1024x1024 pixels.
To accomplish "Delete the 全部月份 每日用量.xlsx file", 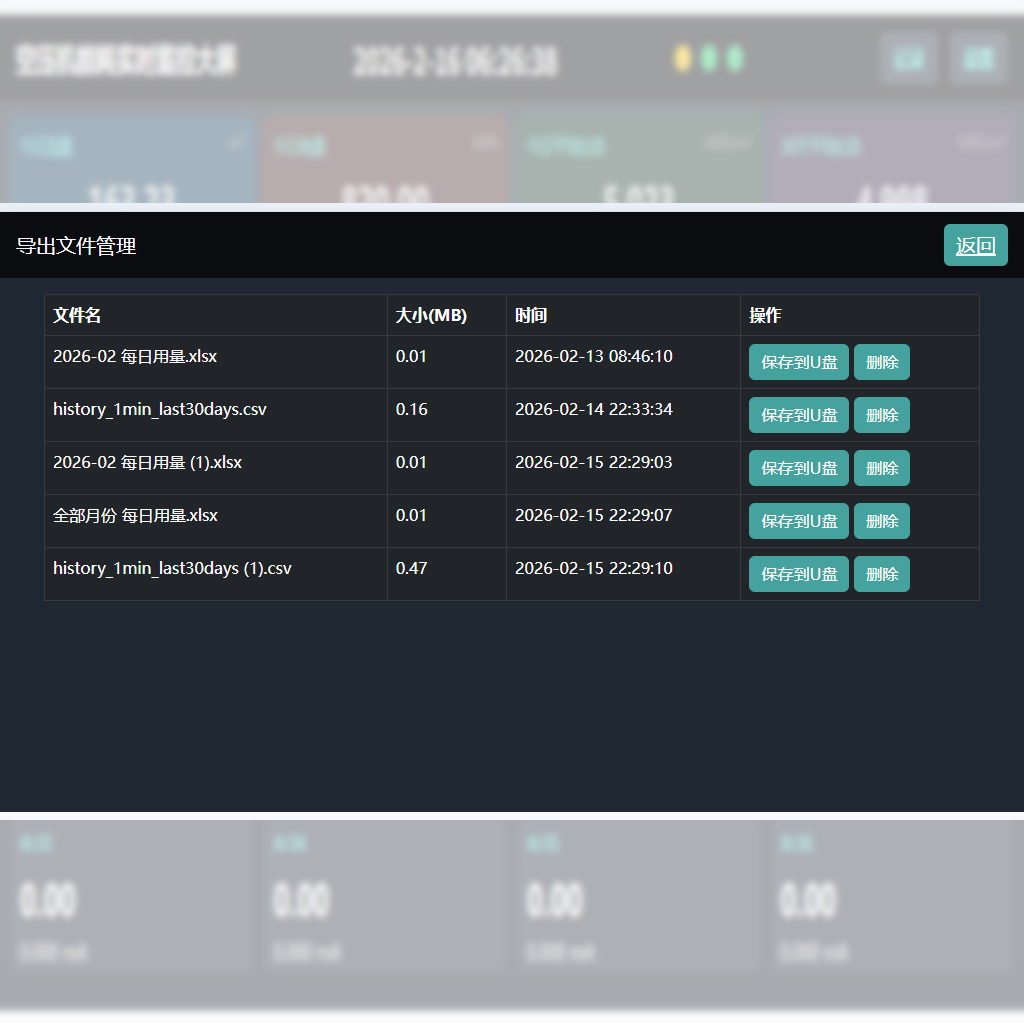I will [x=882, y=520].
